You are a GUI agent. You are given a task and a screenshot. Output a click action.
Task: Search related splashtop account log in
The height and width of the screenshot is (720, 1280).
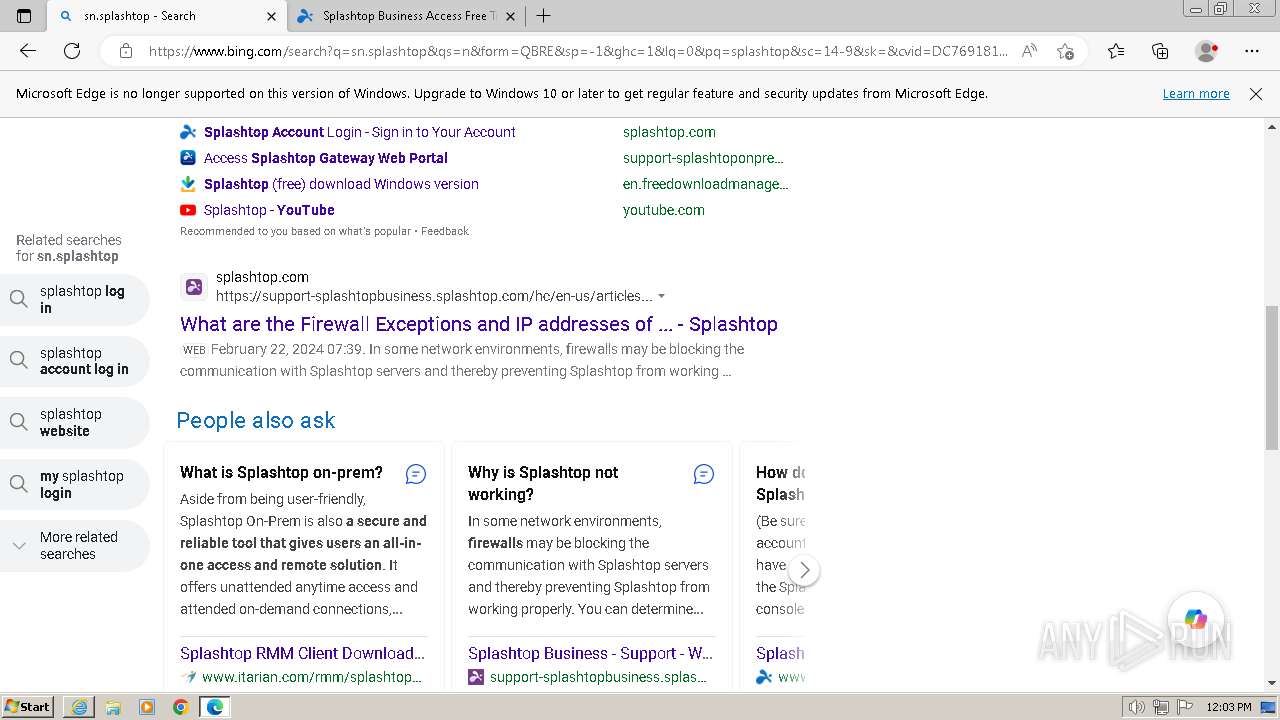(75, 361)
